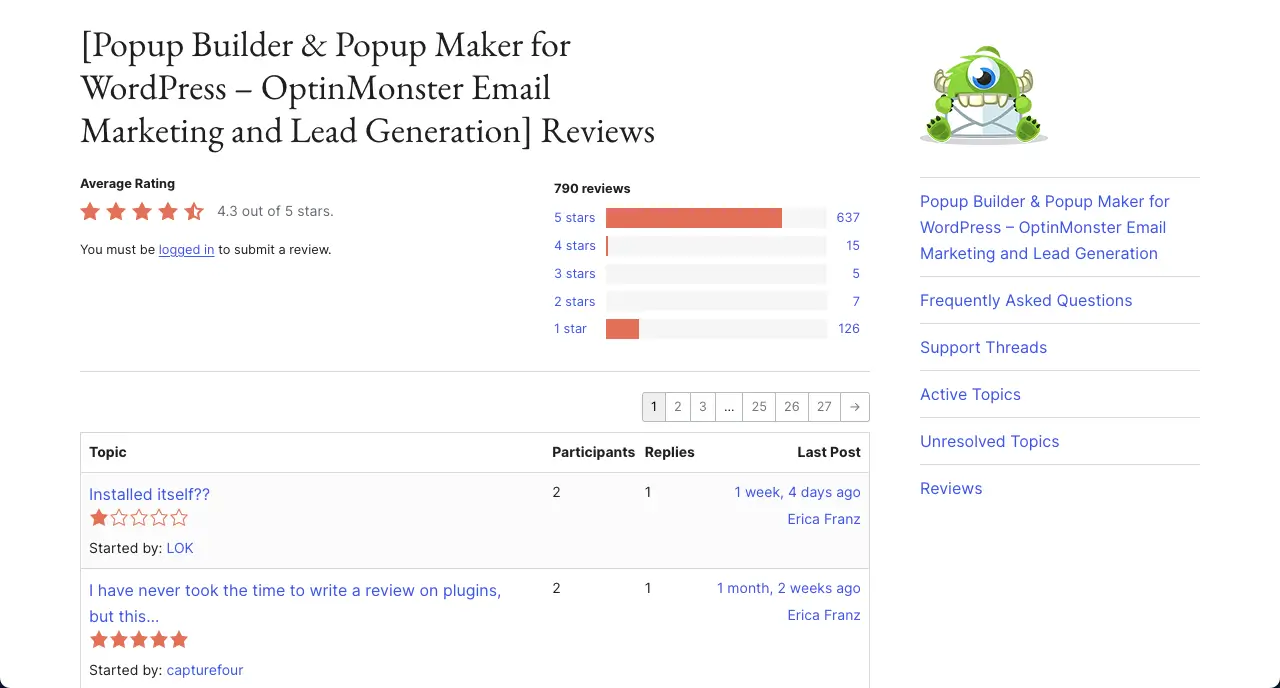Screen dimensions: 1280x688
Task: Open the logged in link to sign in
Action: (x=186, y=249)
